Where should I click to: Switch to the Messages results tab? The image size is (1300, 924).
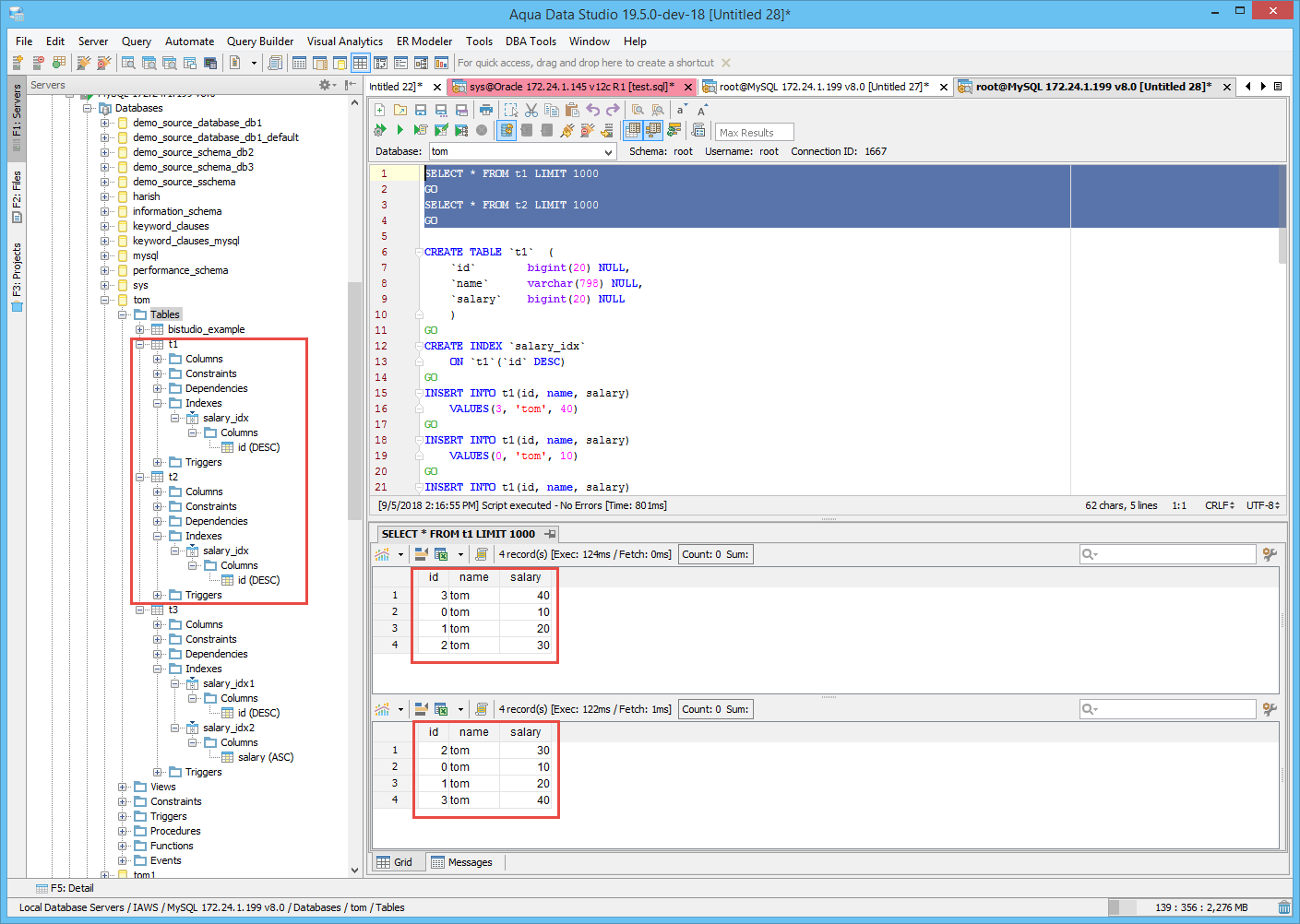click(461, 862)
